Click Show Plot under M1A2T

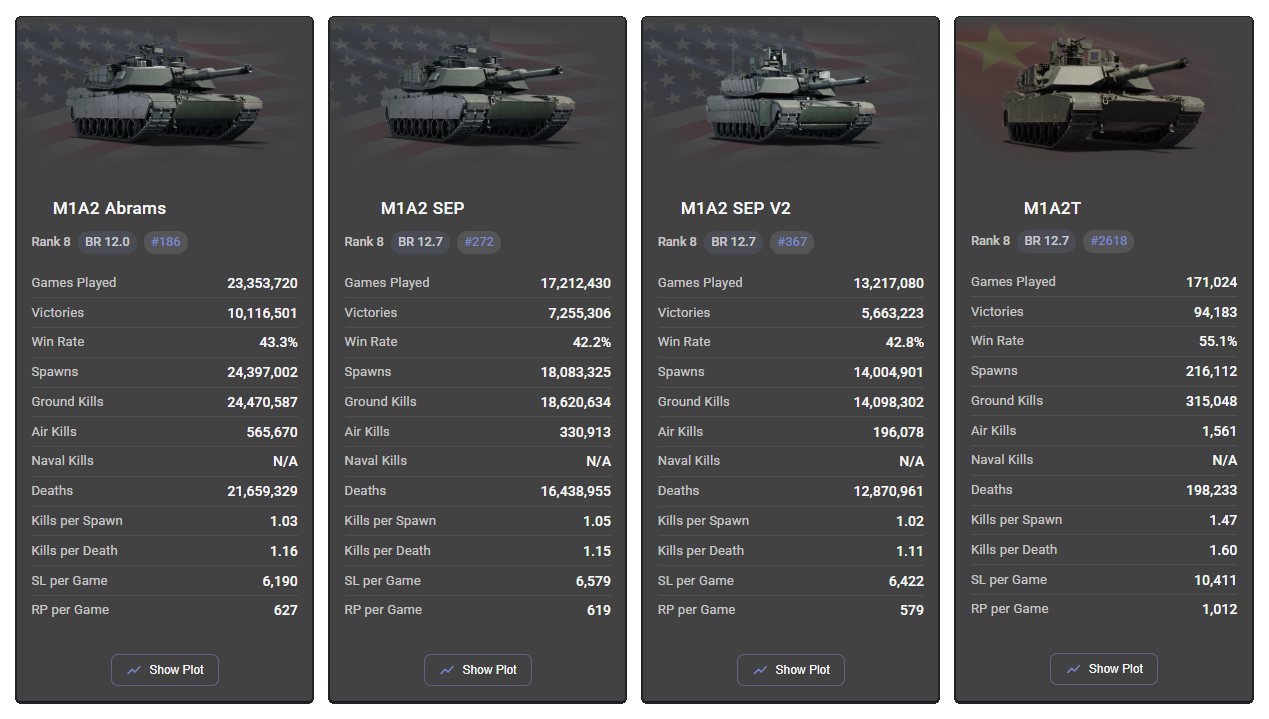pyautogui.click(x=1104, y=669)
